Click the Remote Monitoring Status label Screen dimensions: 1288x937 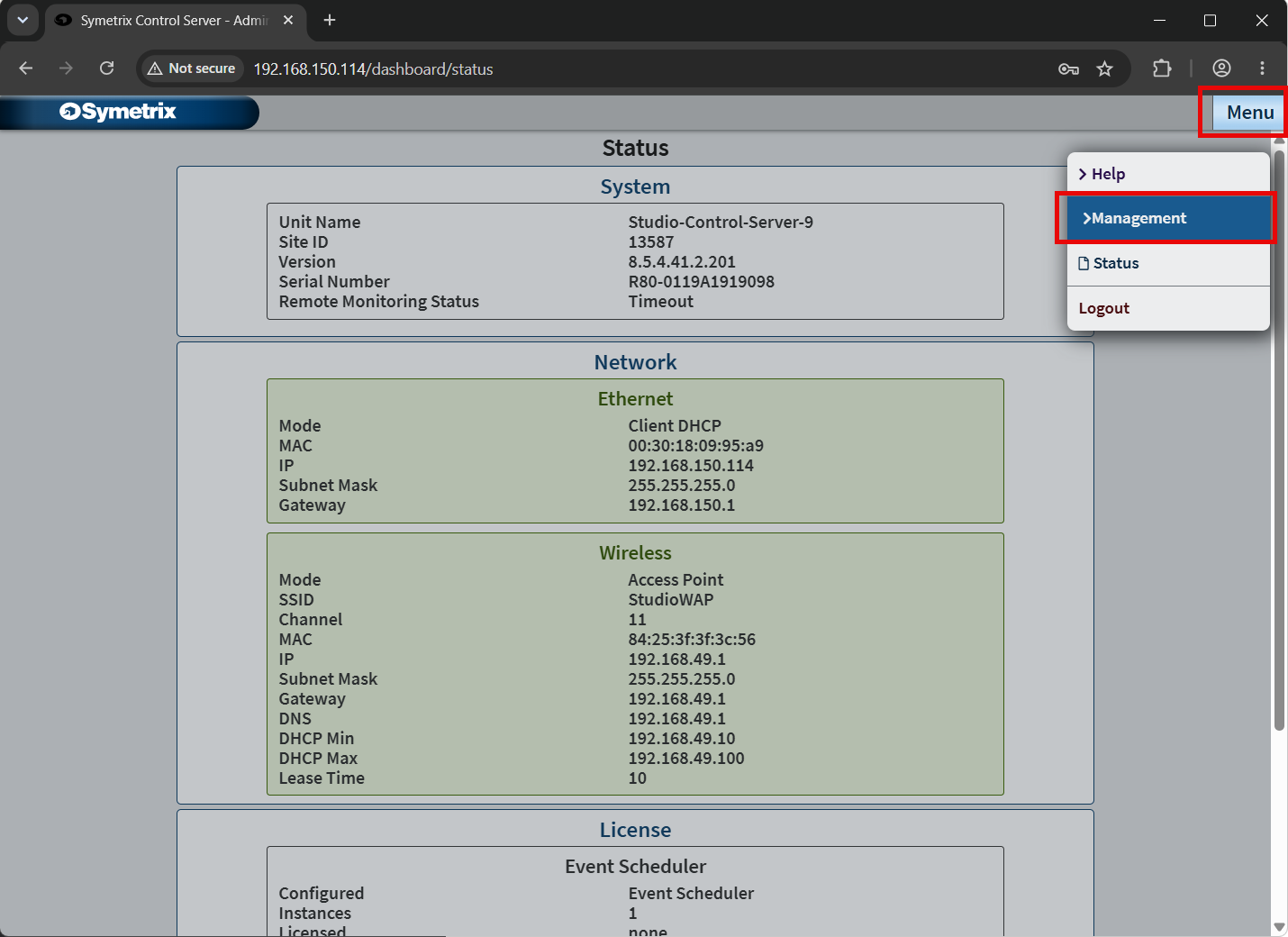pos(379,301)
